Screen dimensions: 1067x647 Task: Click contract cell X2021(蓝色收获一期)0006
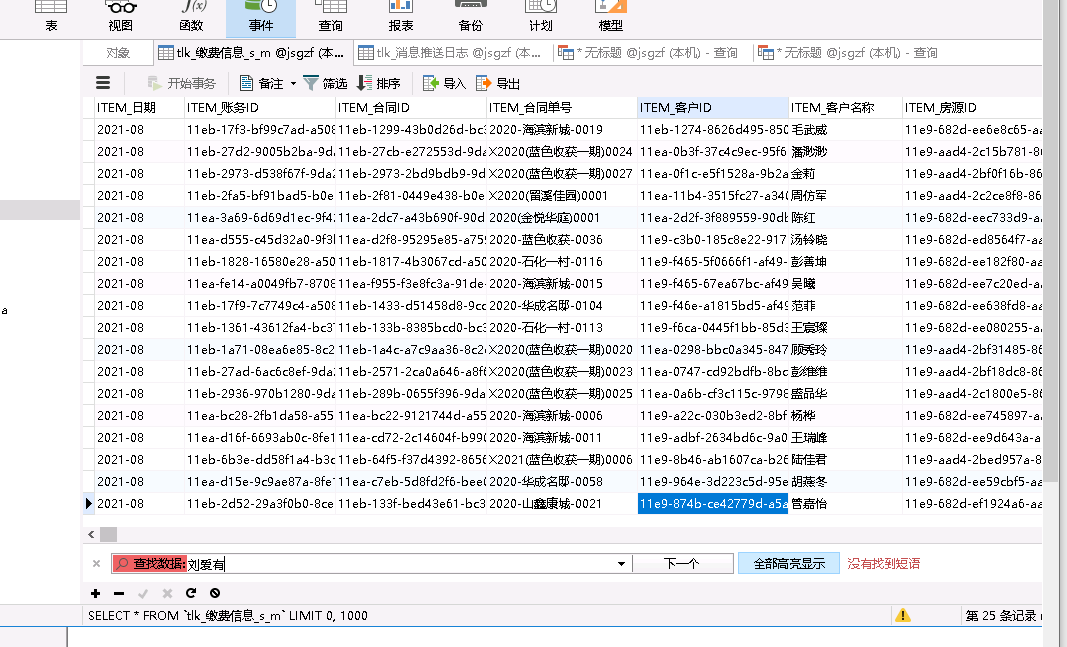(x=560, y=459)
